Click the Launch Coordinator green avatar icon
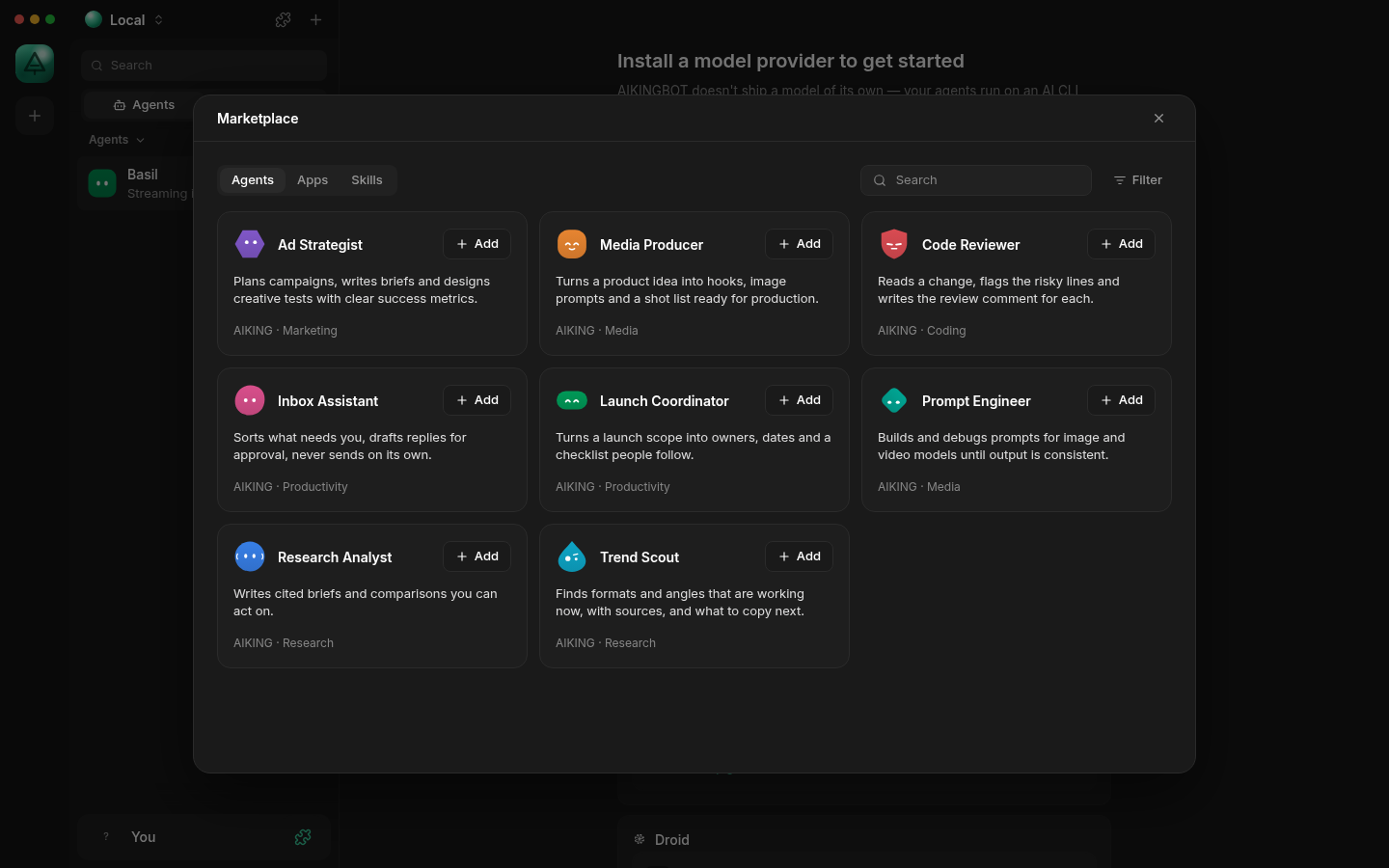 (572, 400)
